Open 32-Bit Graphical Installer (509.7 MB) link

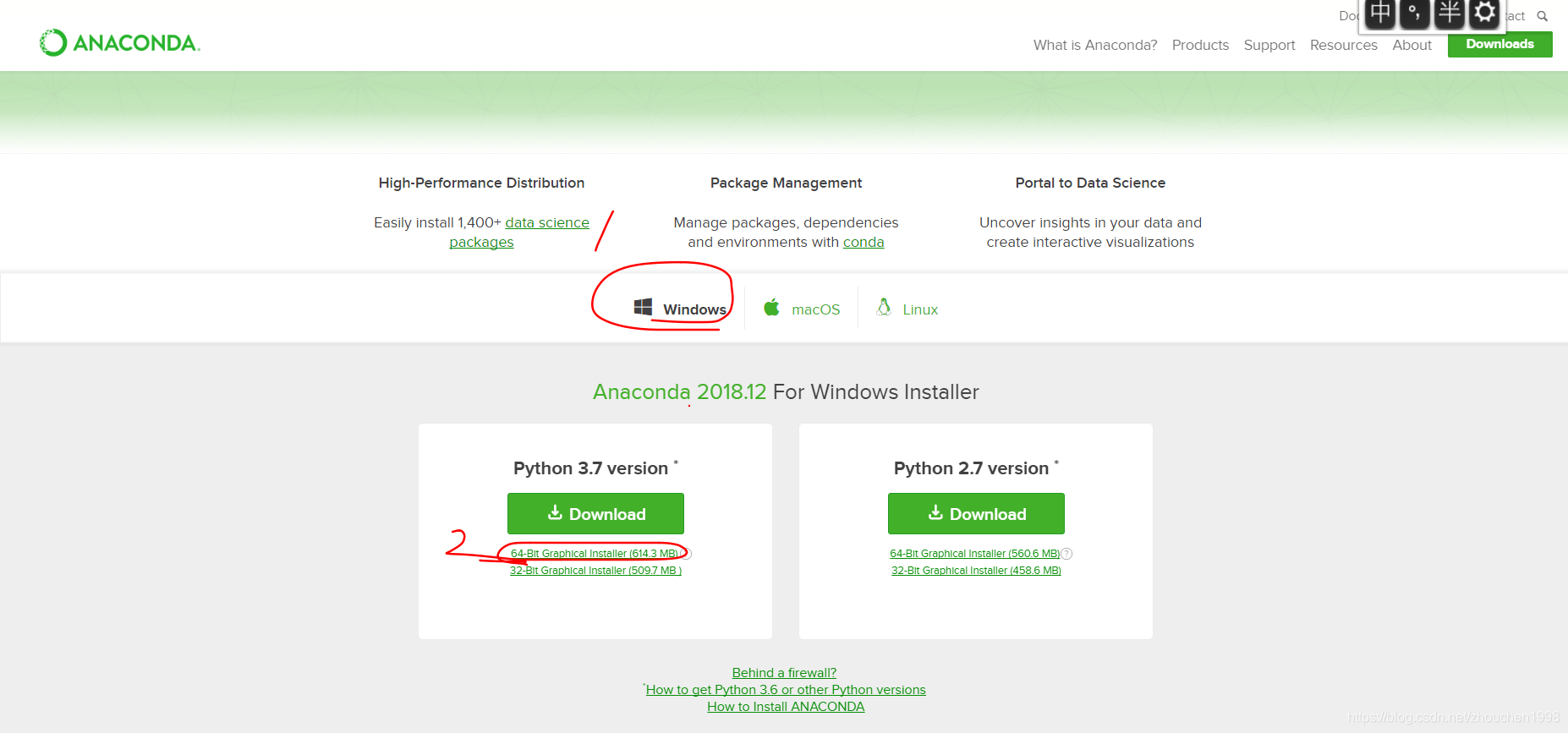tap(595, 571)
